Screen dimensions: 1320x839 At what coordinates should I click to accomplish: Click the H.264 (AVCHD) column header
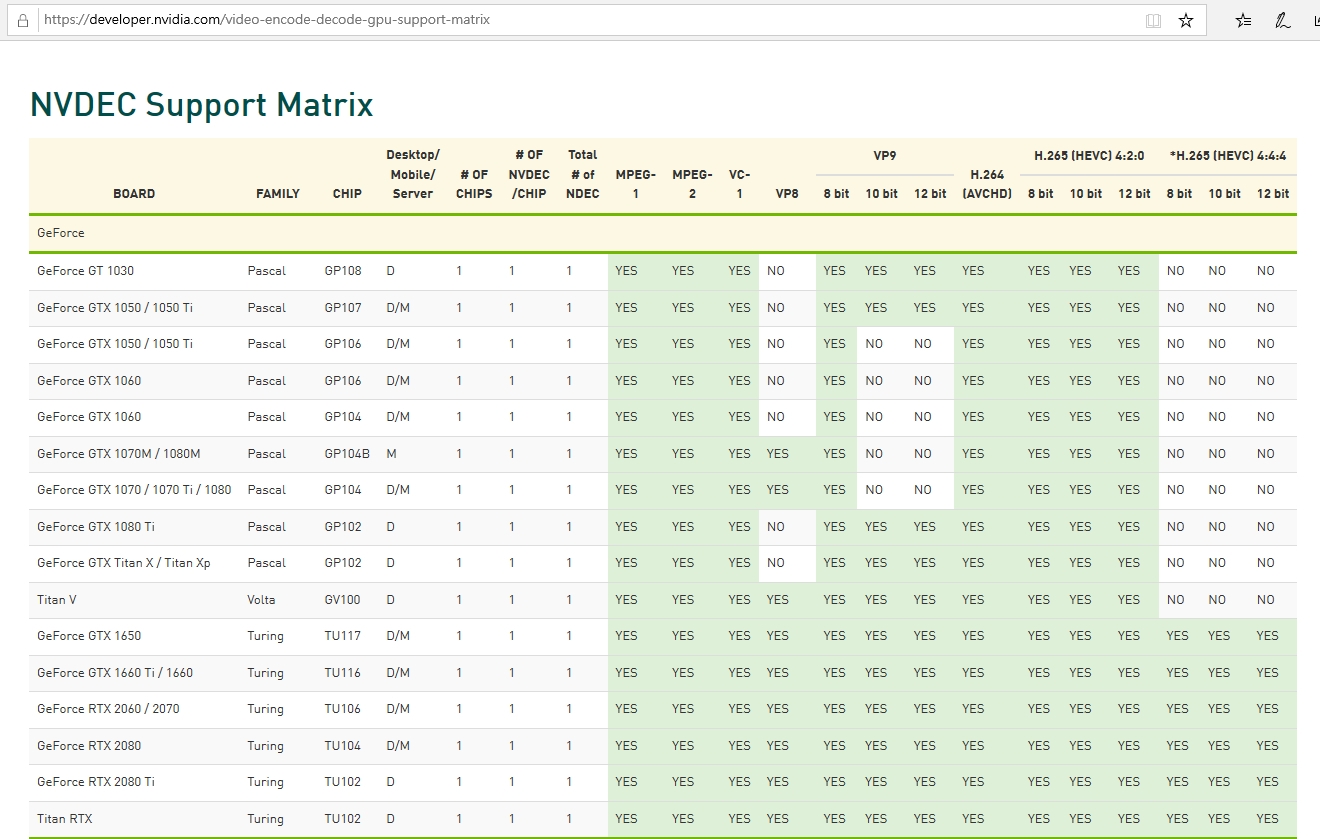pos(987,184)
